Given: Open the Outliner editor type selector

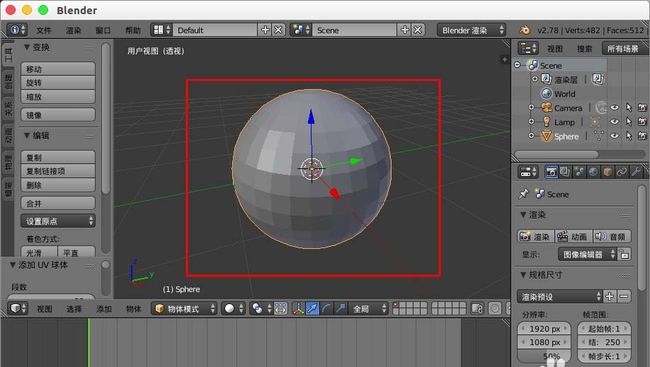Looking at the screenshot, I should point(528,49).
